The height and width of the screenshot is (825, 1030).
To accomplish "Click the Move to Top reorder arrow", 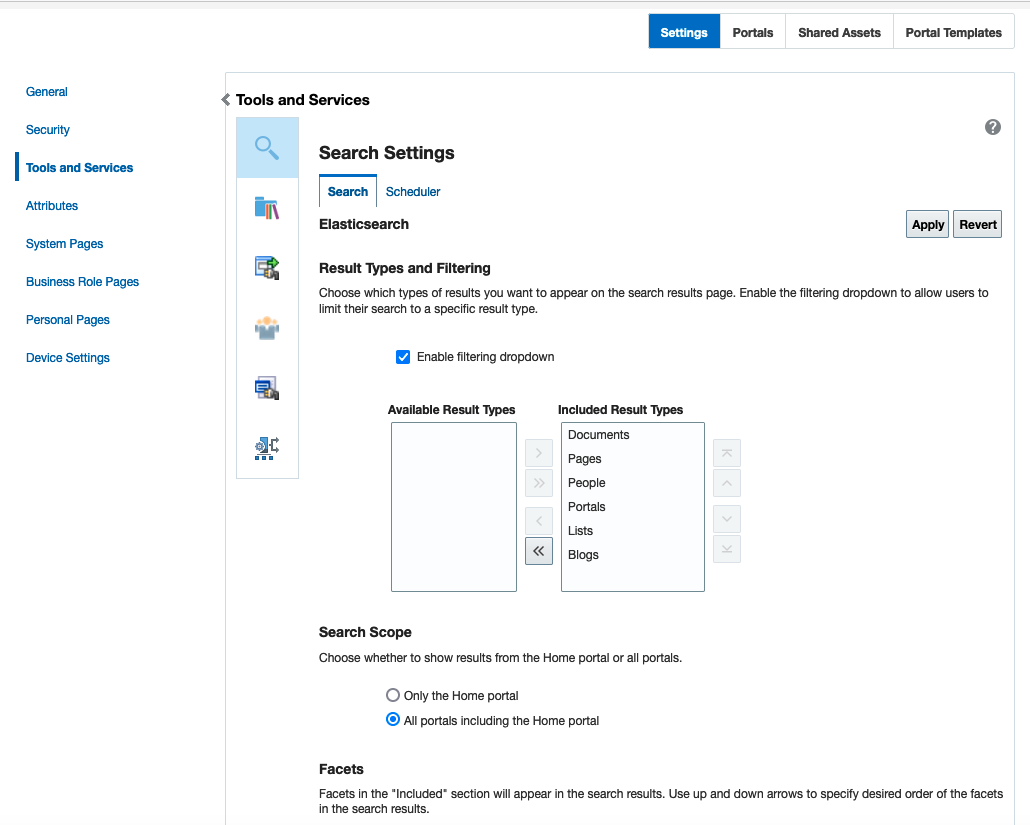I will pos(727,453).
